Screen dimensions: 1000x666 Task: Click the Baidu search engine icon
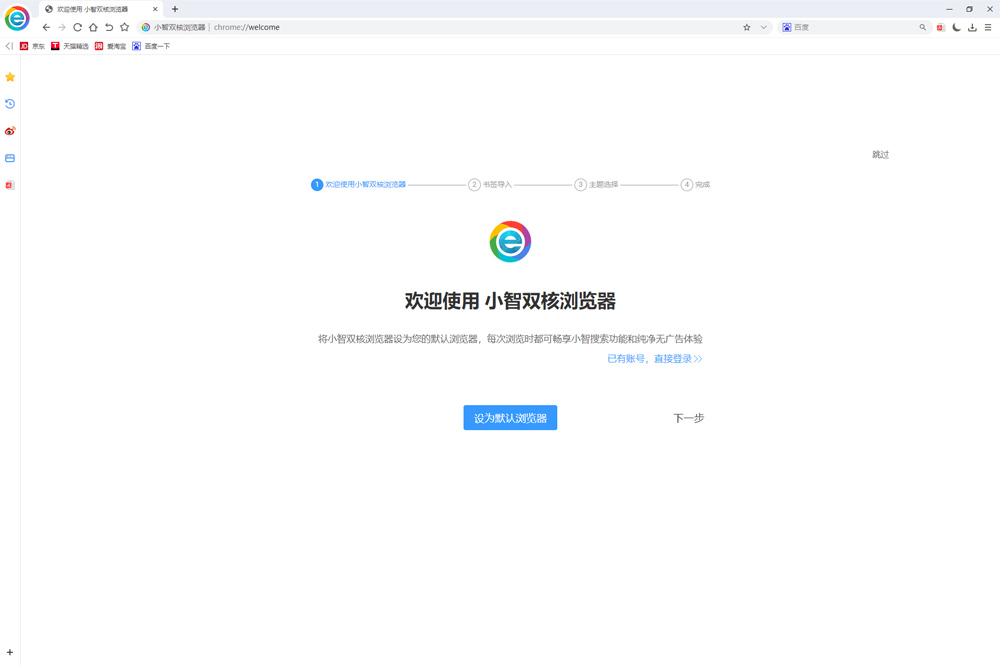coord(787,27)
